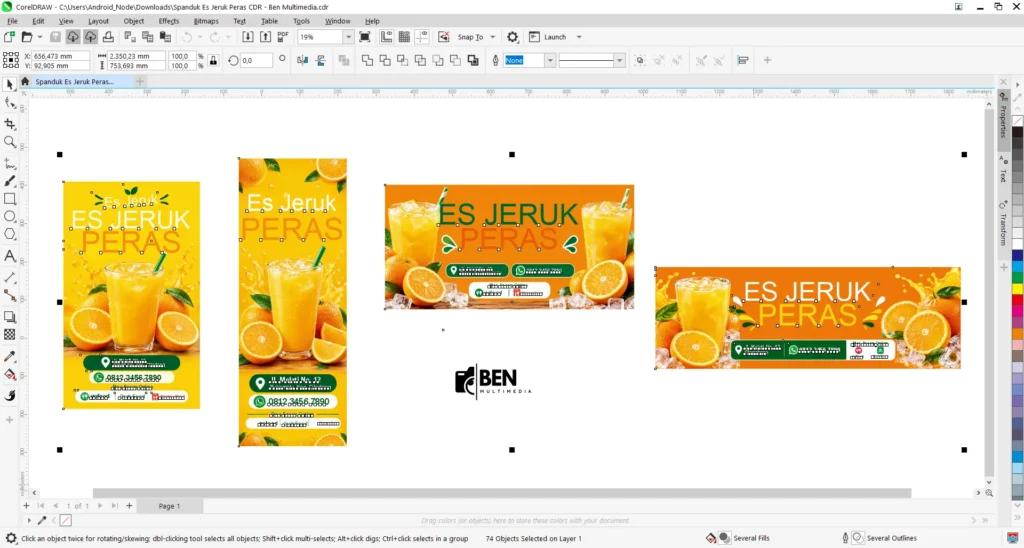Select the Shape edit tool

(10, 103)
